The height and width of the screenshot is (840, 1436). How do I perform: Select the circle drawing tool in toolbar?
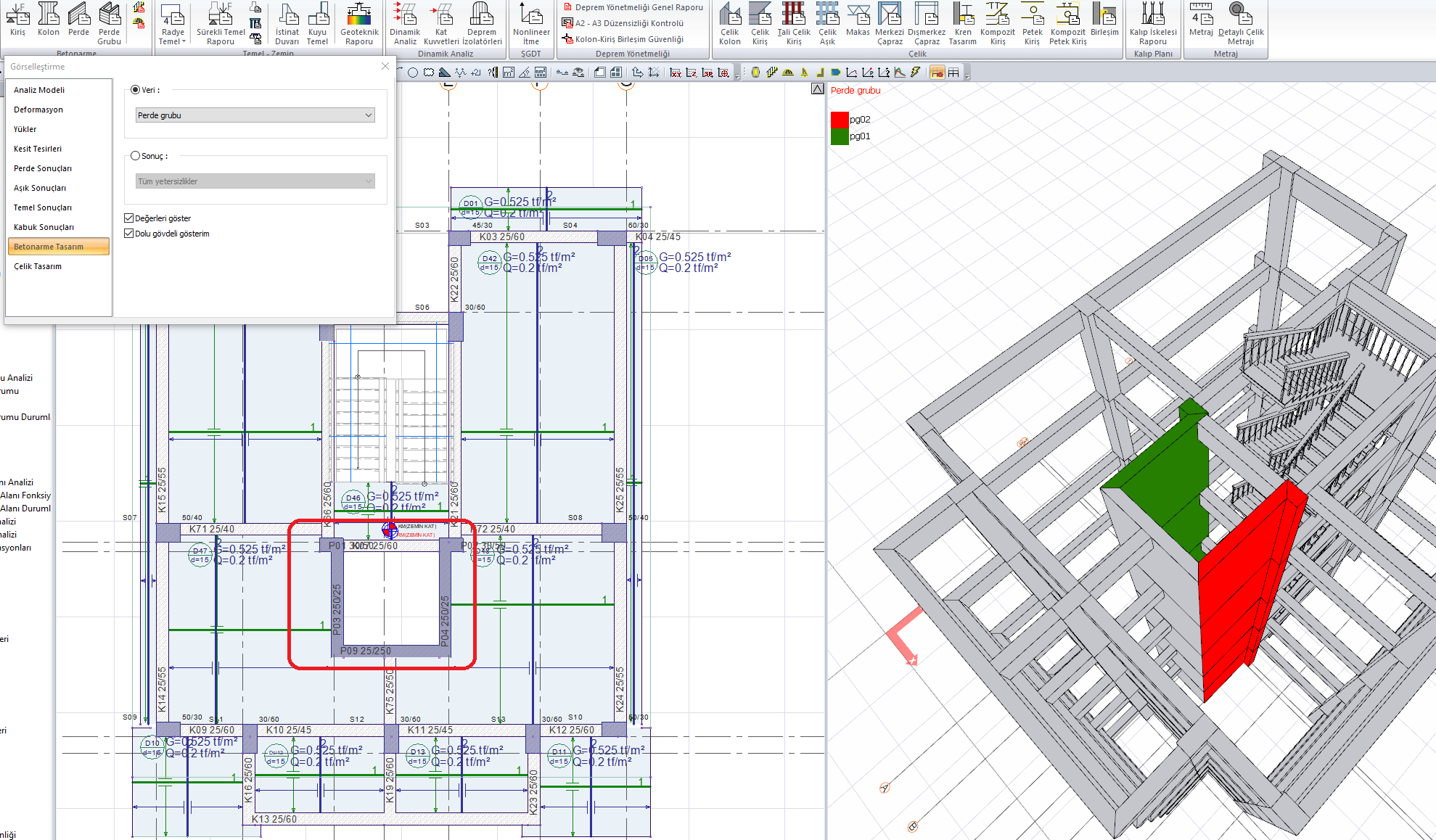point(413,73)
